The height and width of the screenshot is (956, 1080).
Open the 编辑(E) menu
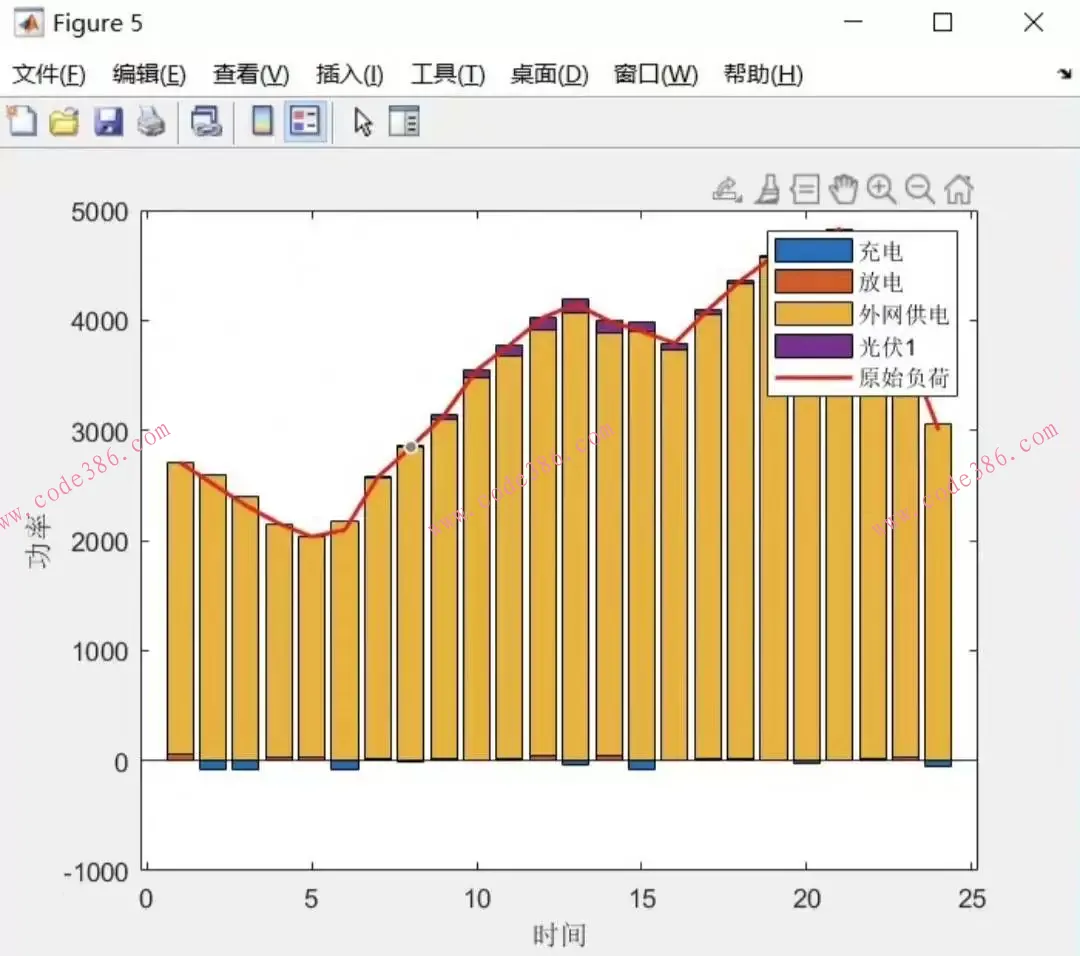pos(149,74)
